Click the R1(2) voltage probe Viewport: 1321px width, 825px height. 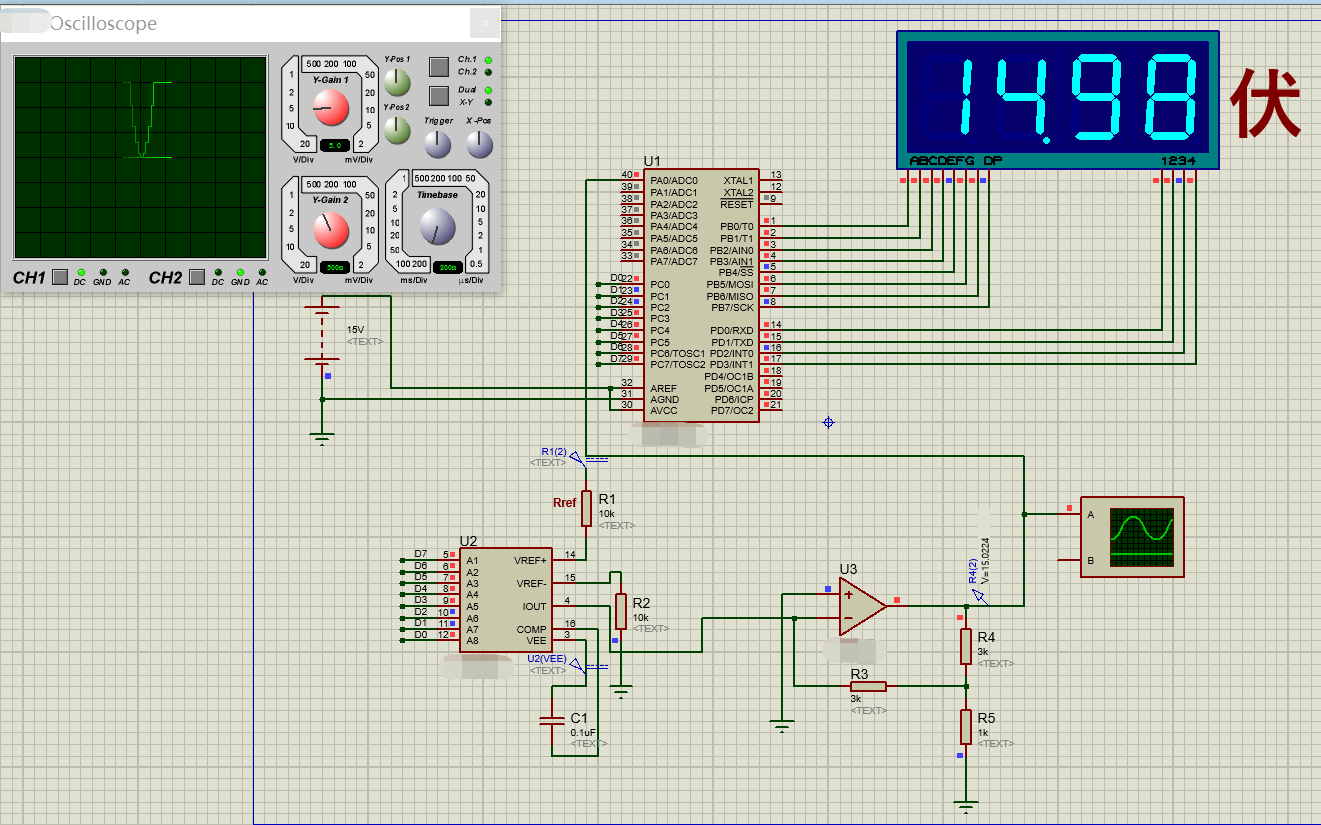click(574, 456)
